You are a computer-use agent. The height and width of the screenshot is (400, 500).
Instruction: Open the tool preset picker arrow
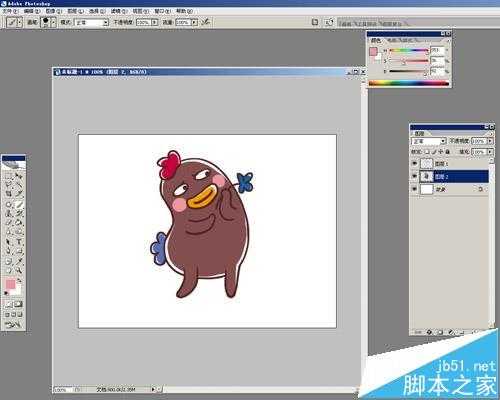point(20,22)
